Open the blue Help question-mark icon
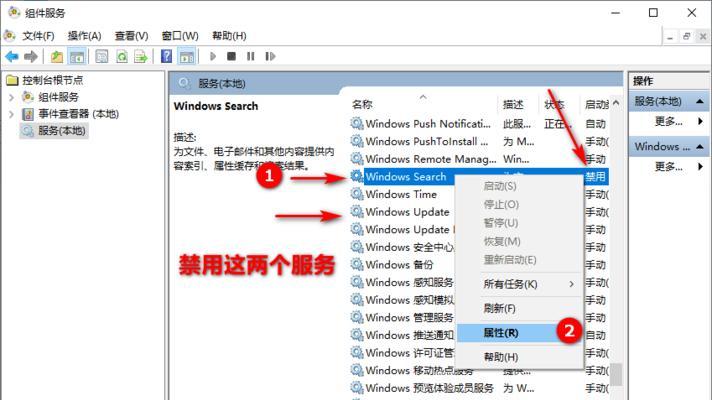The width and height of the screenshot is (712, 400). tap(167, 57)
